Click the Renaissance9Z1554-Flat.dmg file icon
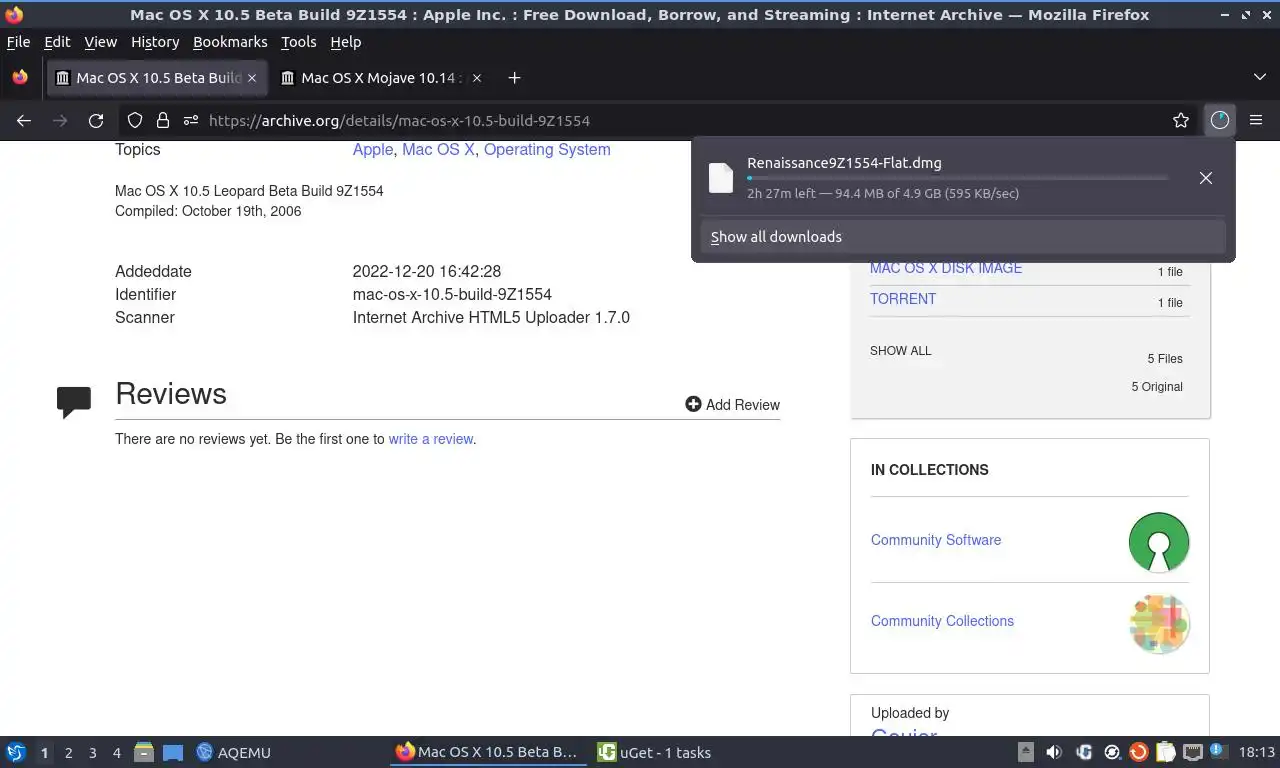The width and height of the screenshot is (1280, 768). [721, 178]
